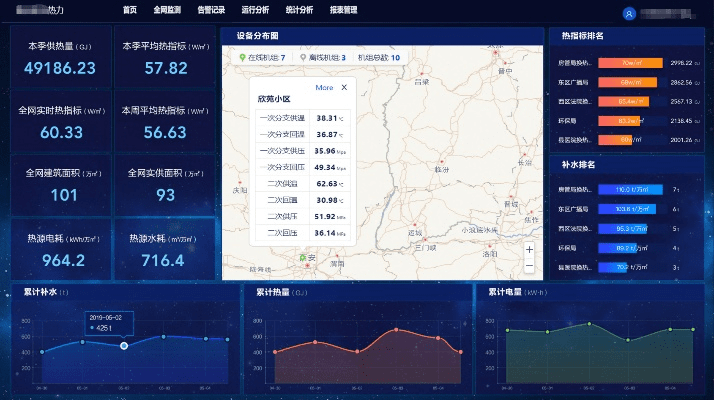The height and width of the screenshot is (400, 714).
Task: Zoom in on the map
Action: tap(529, 250)
